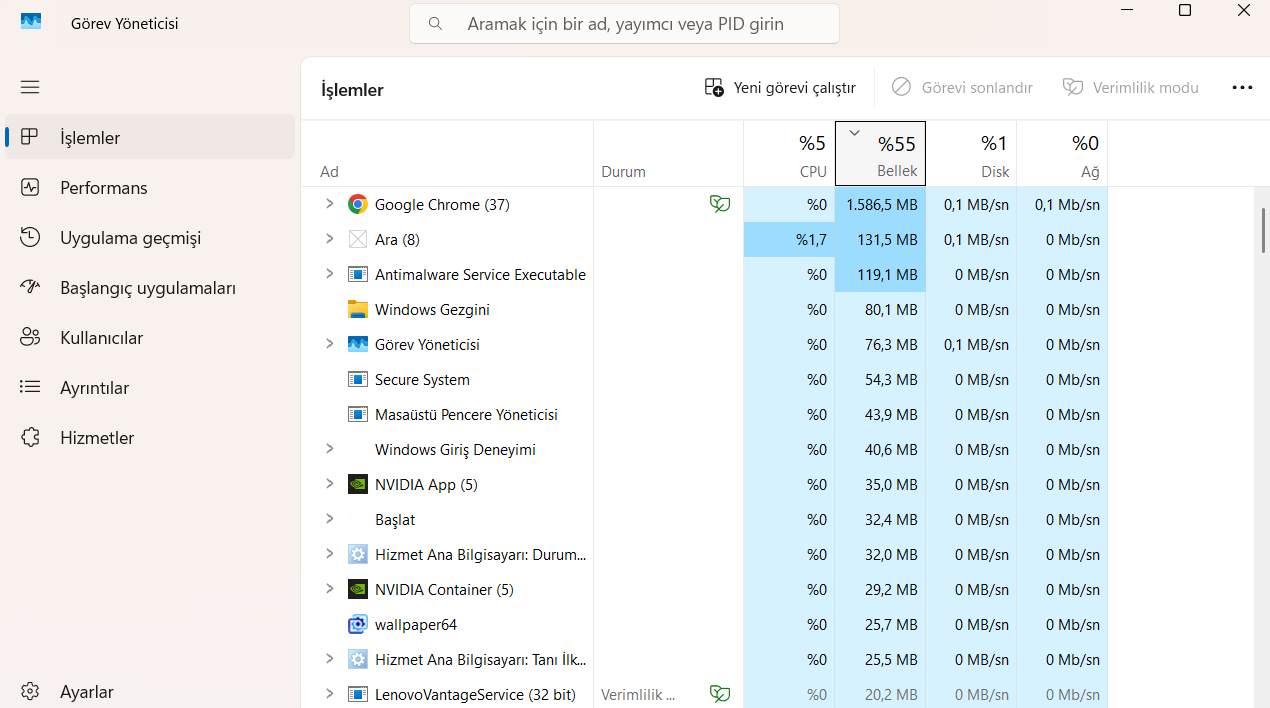Image resolution: width=1270 pixels, height=708 pixels.
Task: Click the Ayarlar gear icon
Action: [x=30, y=692]
